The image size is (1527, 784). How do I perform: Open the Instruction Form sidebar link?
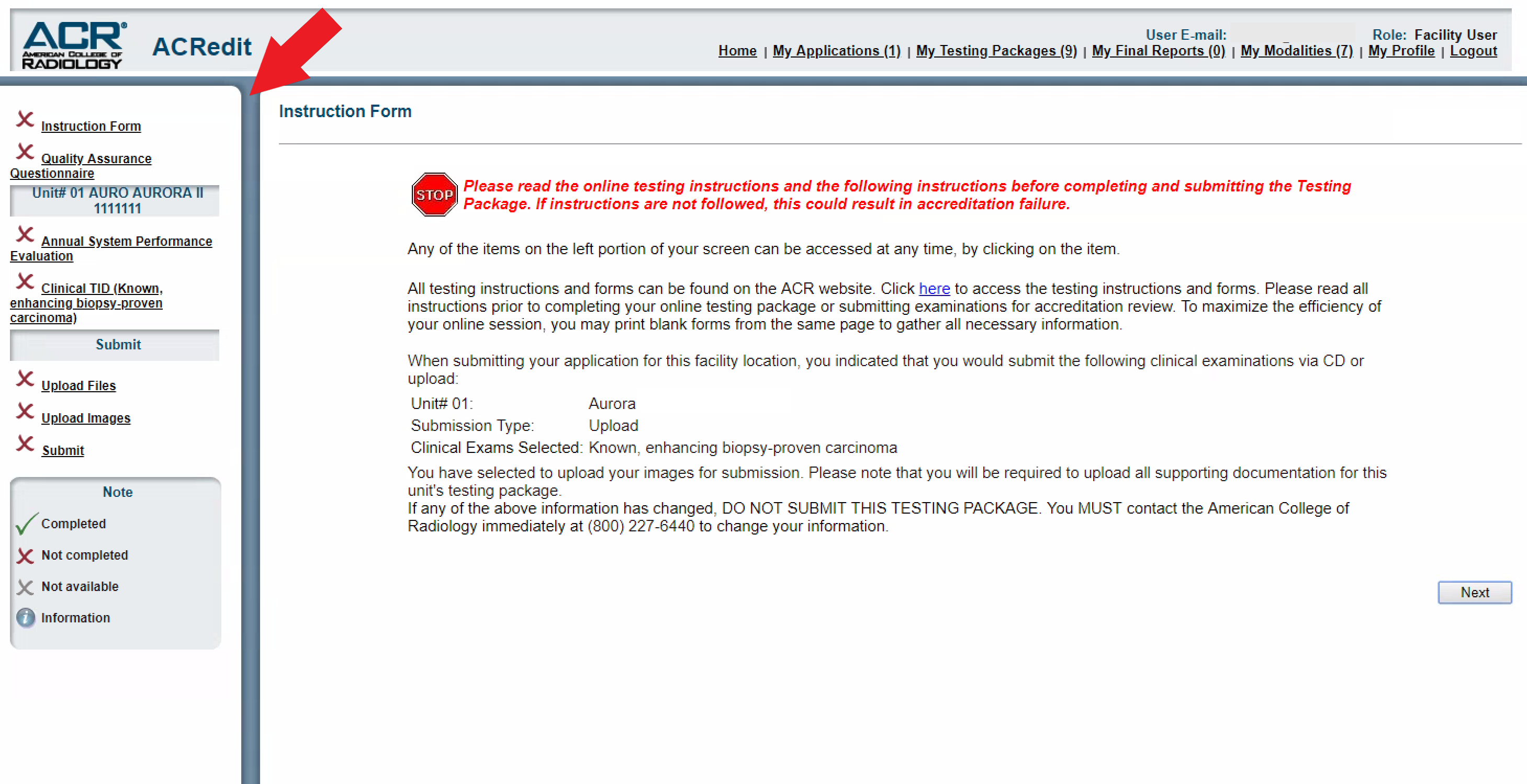tap(91, 126)
